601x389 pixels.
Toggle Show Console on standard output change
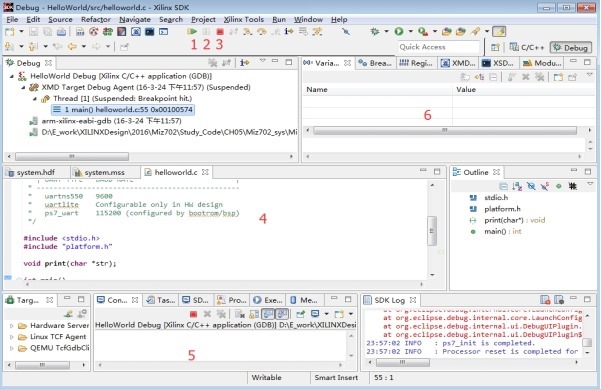(x=268, y=314)
